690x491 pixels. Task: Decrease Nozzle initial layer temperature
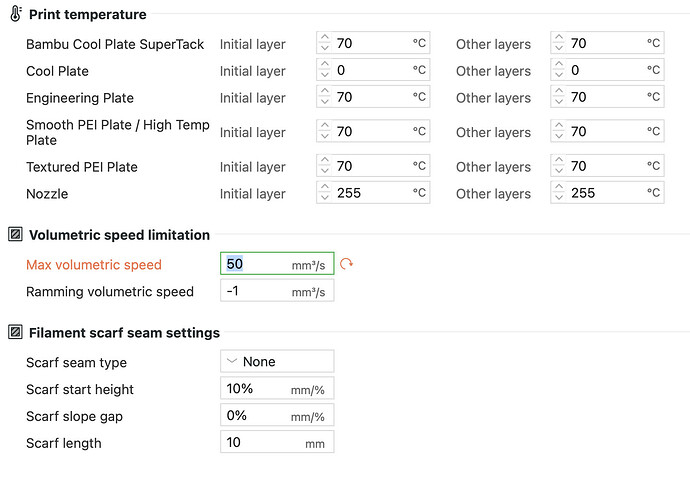pyautogui.click(x=325, y=197)
